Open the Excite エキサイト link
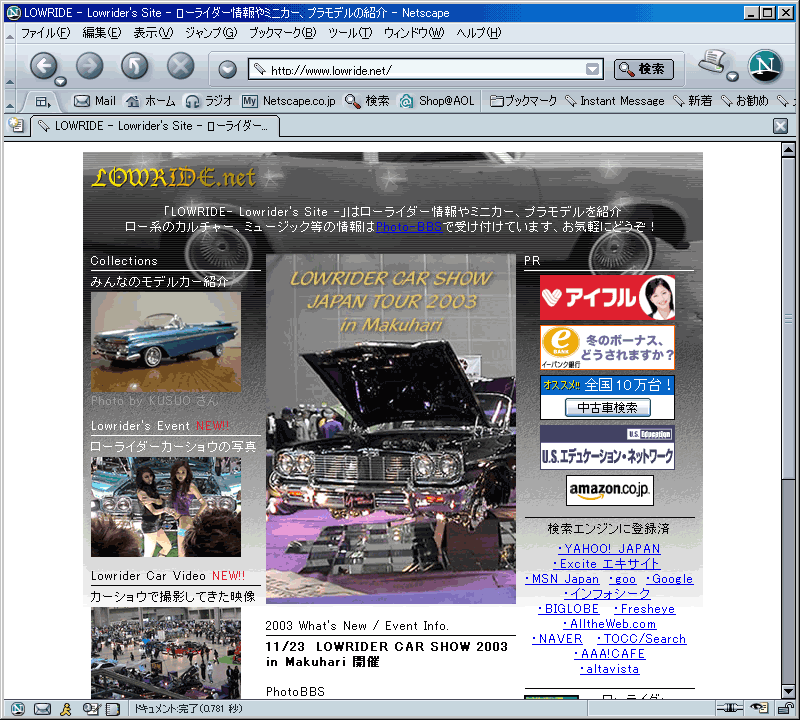800x720 pixels. 607,564
